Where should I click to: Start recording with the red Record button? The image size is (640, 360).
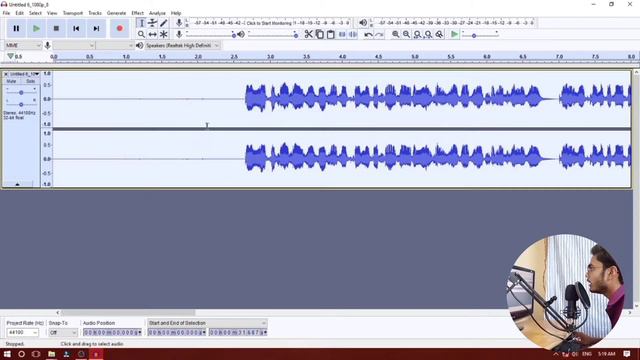pos(120,29)
